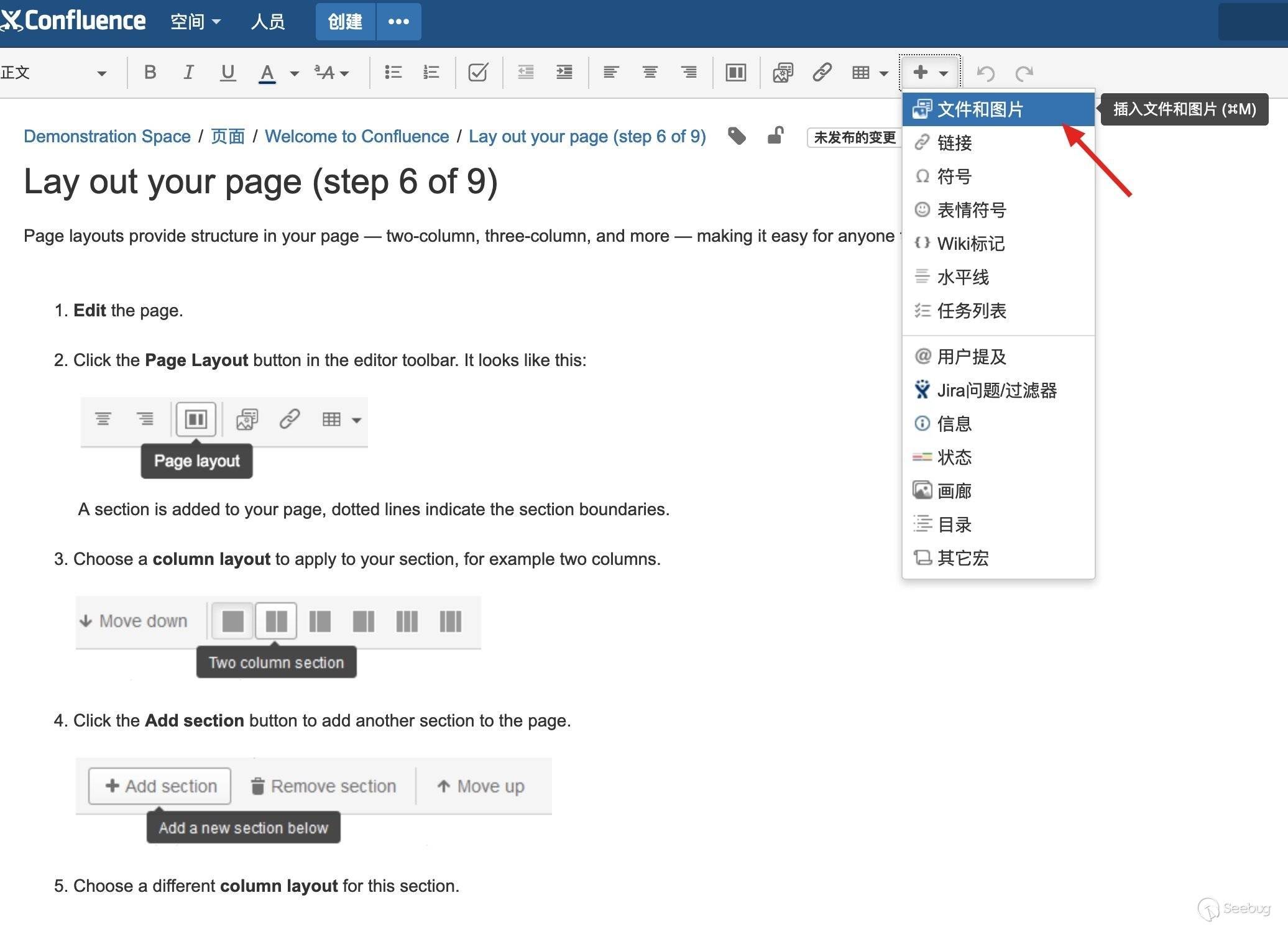This screenshot has height=926, width=1288.
Task: Click the Page layout toolbar icon
Action: point(735,73)
